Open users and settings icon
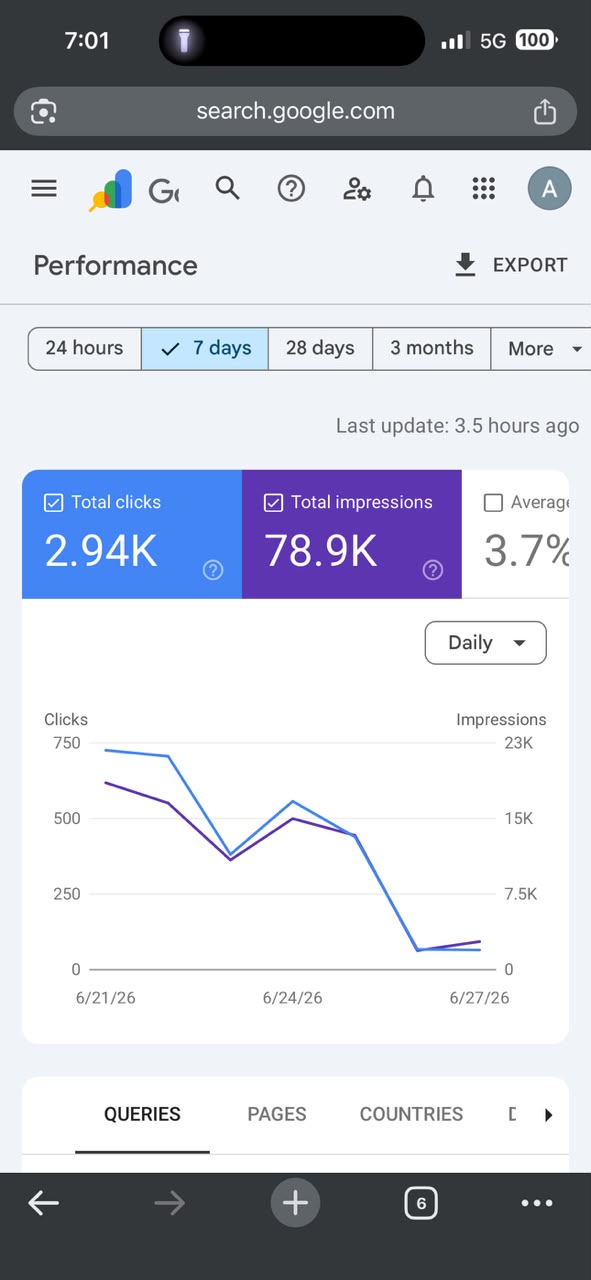This screenshot has height=1280, width=591. (x=357, y=188)
